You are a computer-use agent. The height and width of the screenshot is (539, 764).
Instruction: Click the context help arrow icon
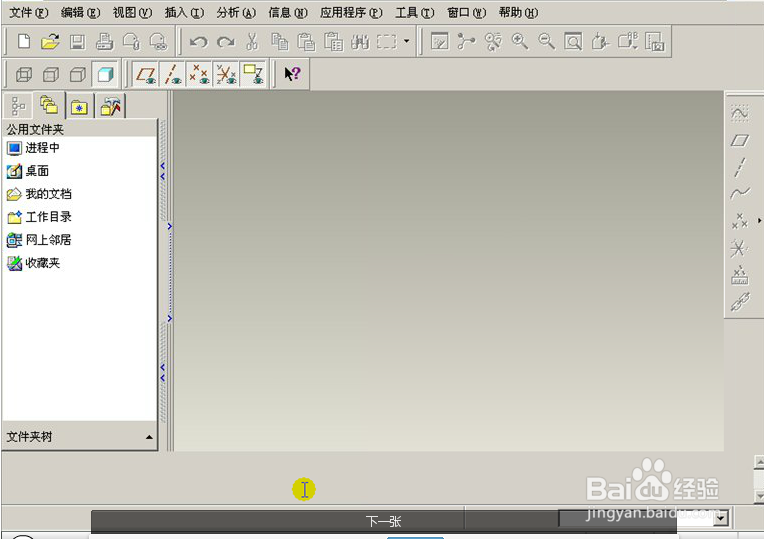[292, 74]
